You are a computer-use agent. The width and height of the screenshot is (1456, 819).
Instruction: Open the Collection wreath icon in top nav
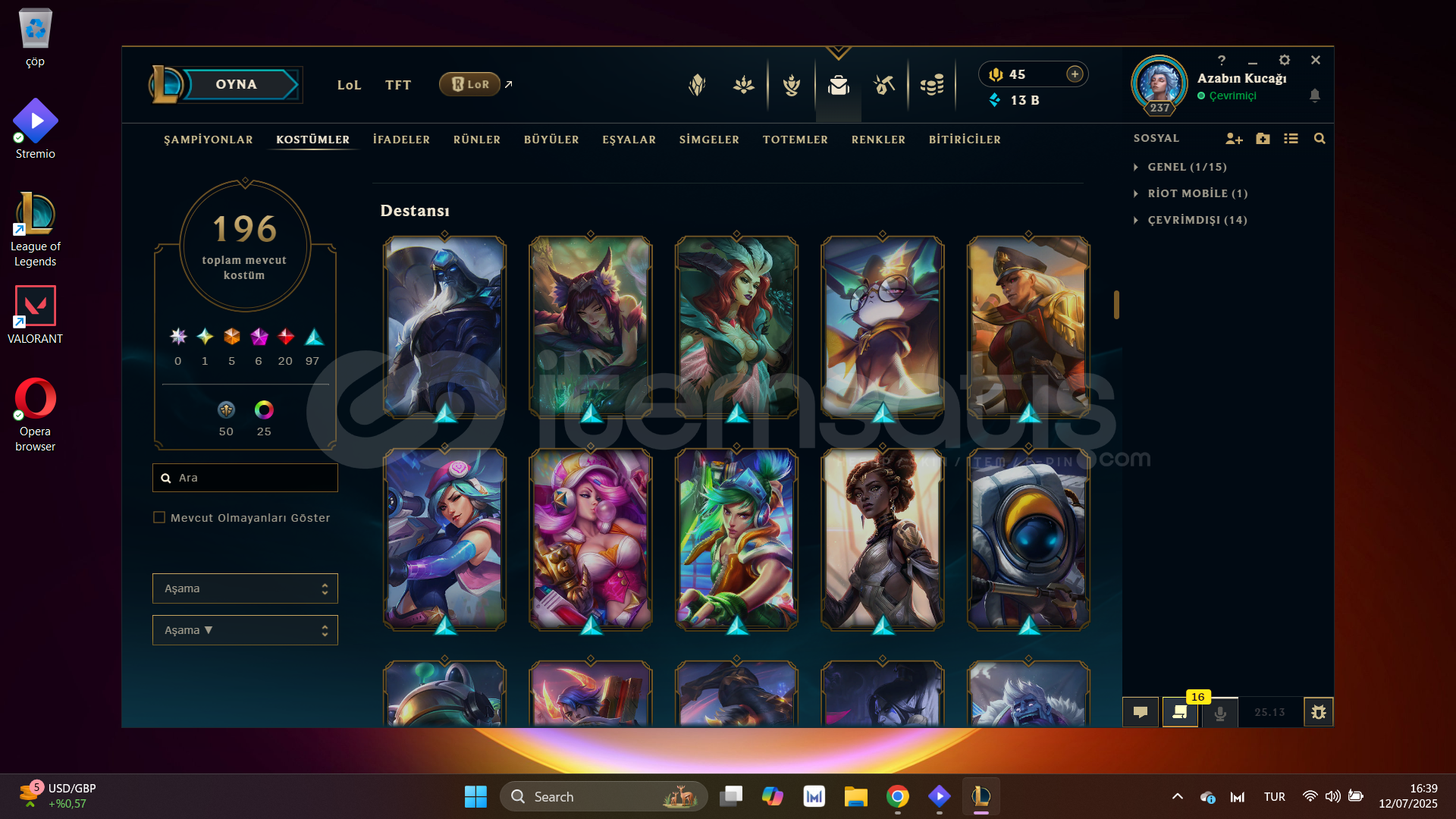(x=792, y=85)
